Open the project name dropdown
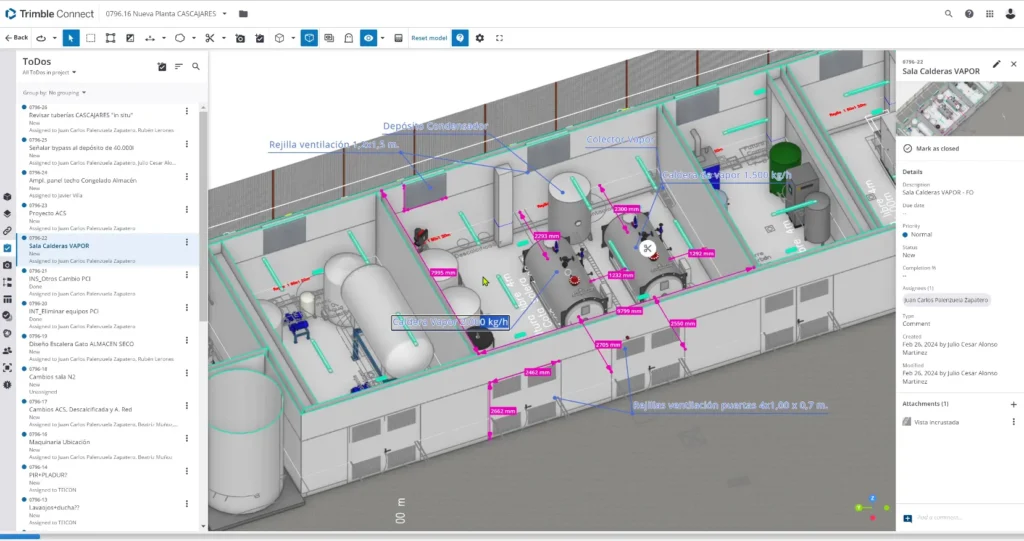The height and width of the screenshot is (541, 1024). coord(224,13)
